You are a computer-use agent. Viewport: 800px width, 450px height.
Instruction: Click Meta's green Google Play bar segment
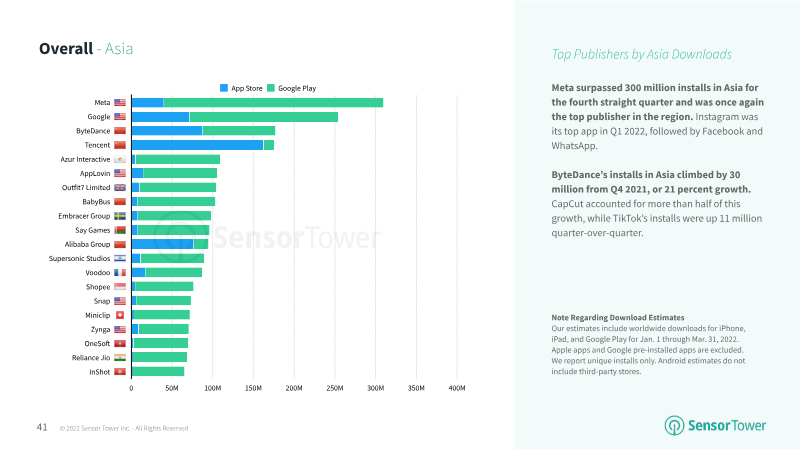(x=273, y=103)
